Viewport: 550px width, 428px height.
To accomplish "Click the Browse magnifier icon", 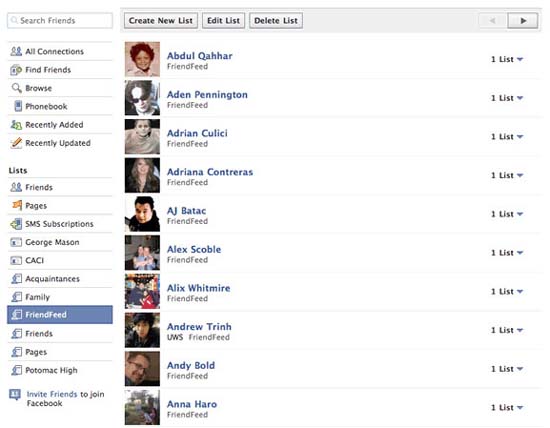I will [x=16, y=88].
